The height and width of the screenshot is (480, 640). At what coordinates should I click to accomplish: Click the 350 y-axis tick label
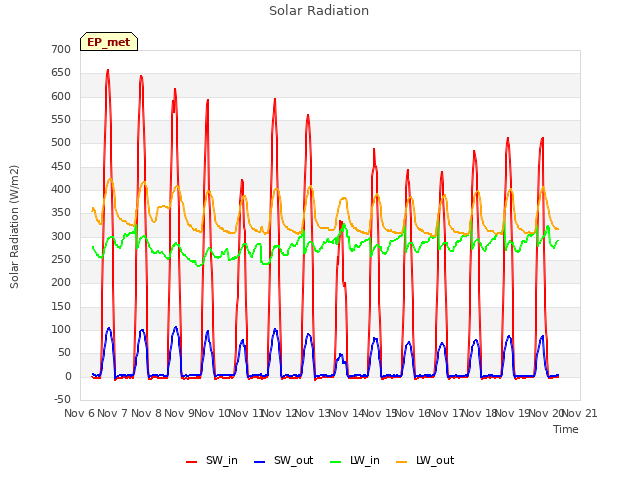tap(61, 213)
